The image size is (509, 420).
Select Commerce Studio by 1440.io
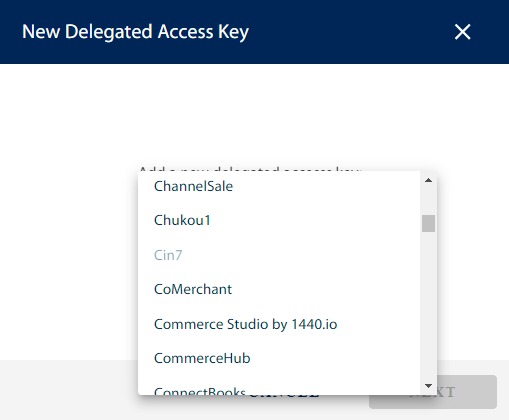point(279,324)
